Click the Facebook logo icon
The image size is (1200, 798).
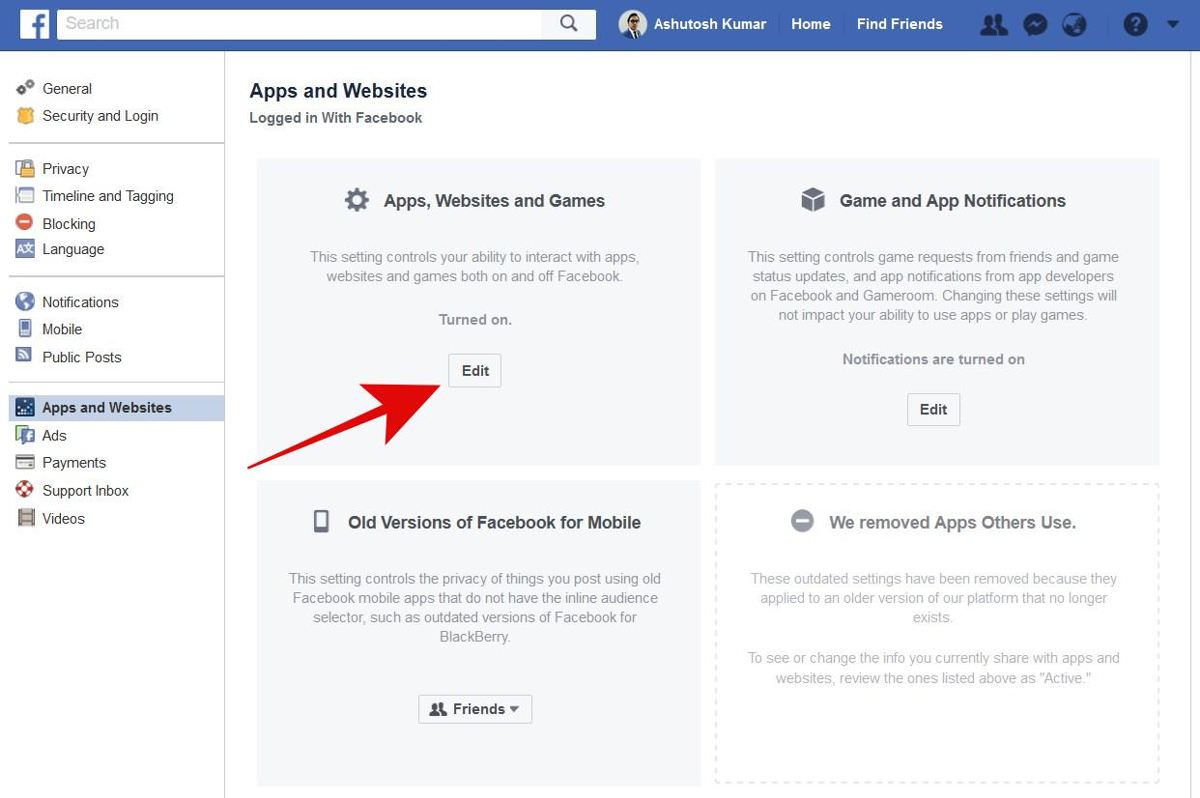click(x=34, y=24)
